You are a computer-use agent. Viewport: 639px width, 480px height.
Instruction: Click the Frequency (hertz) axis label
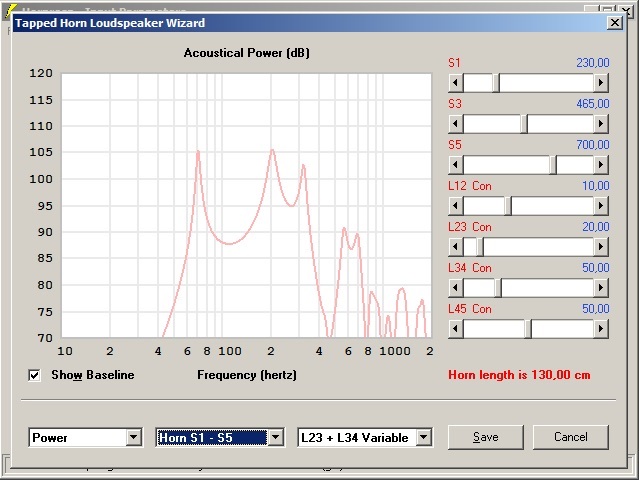247,375
